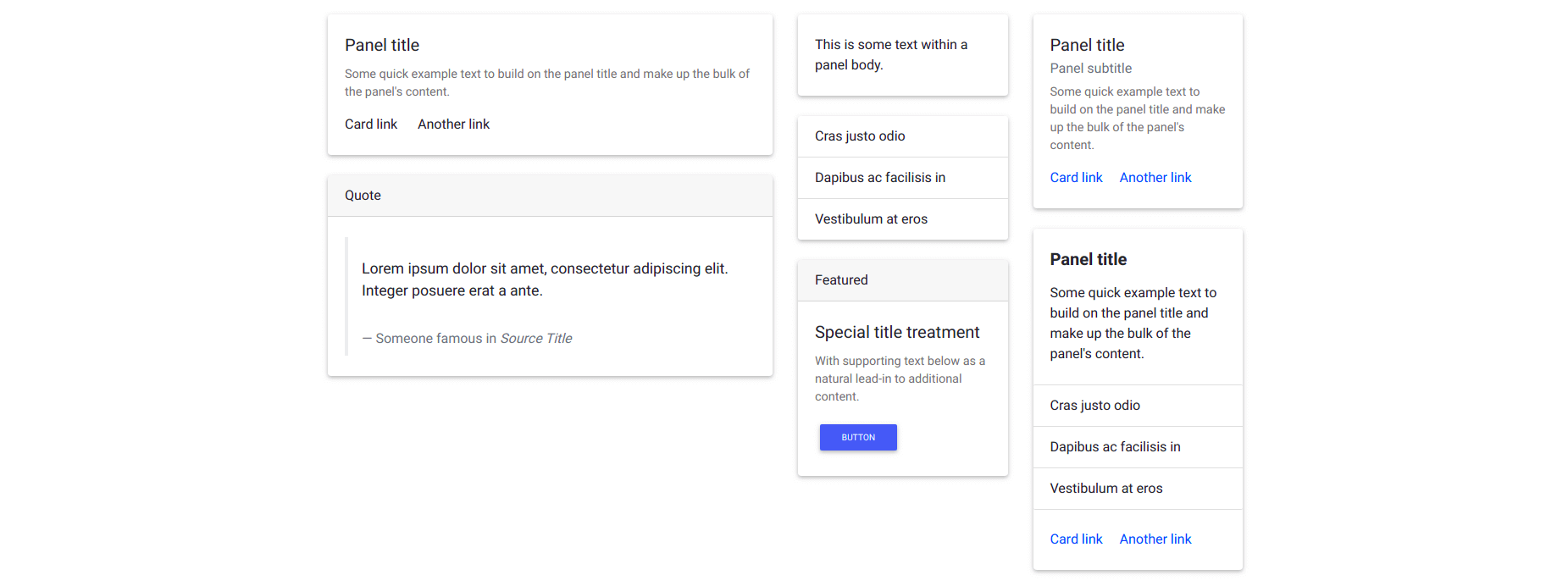The height and width of the screenshot is (586, 1568).
Task: Select 'Vestibulum at eros' in middle list
Action: [903, 219]
